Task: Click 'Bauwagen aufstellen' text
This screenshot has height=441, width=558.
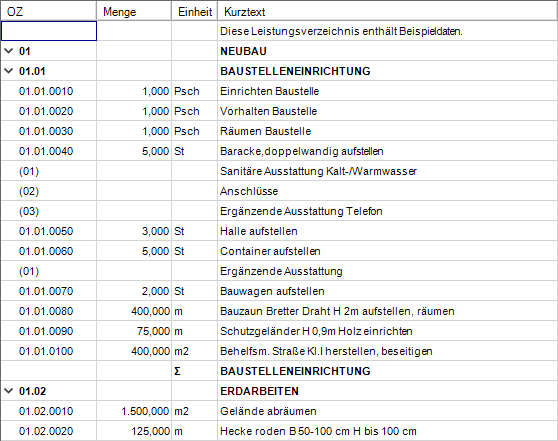Action: pos(272,291)
